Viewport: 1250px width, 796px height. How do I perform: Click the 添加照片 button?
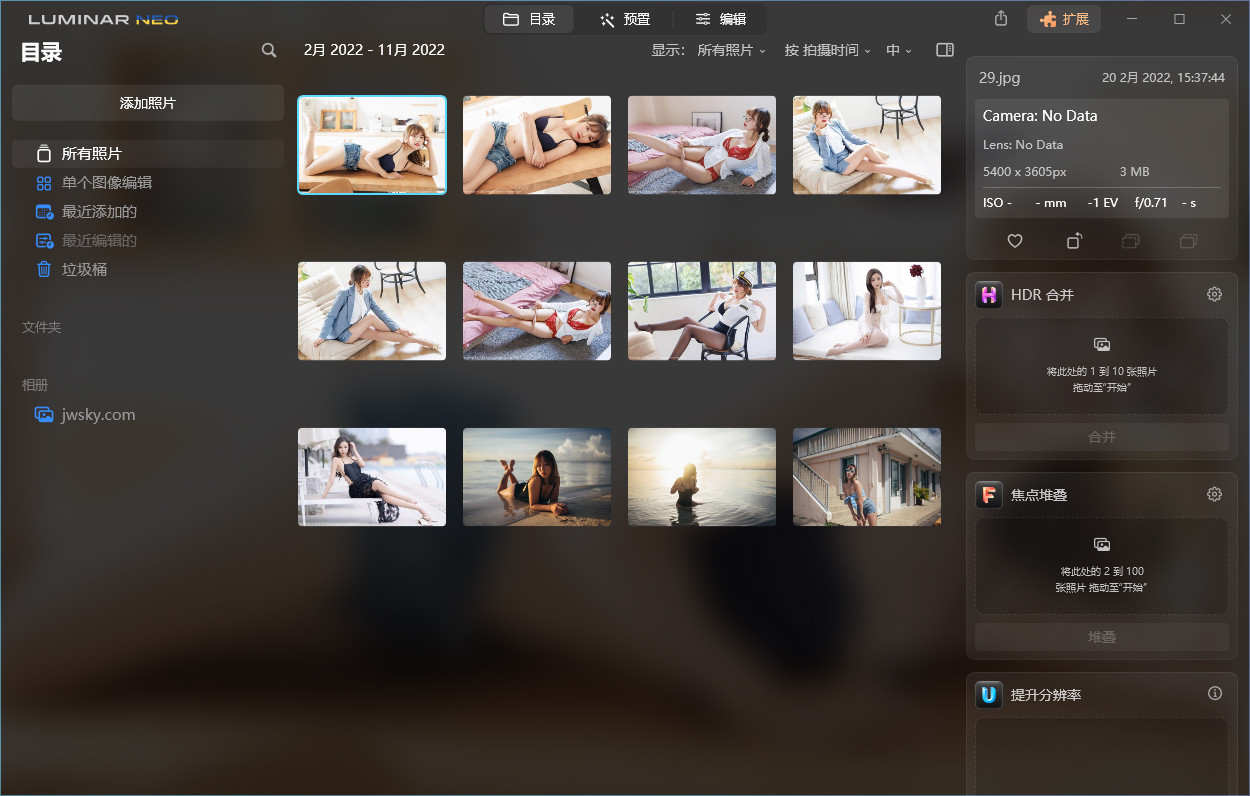(x=147, y=102)
